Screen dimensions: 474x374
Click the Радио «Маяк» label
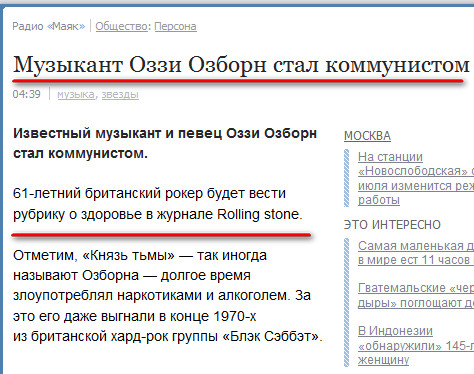(x=49, y=26)
